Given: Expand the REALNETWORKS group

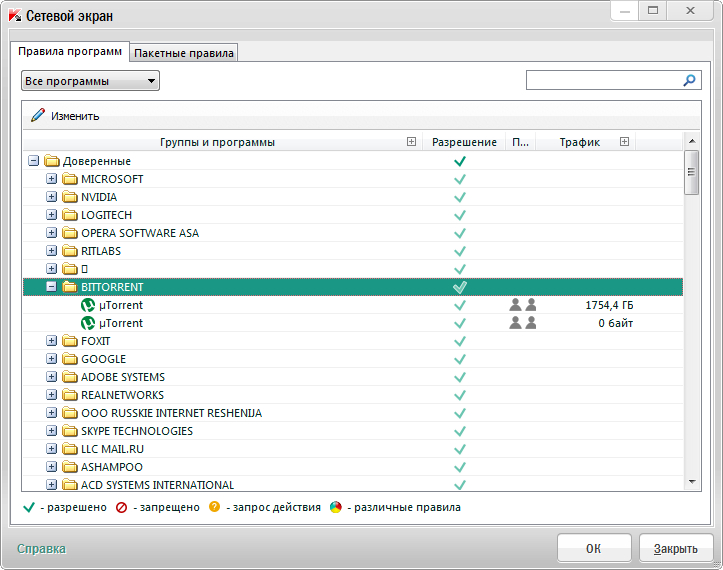Looking at the screenshot, I should click(52, 394).
